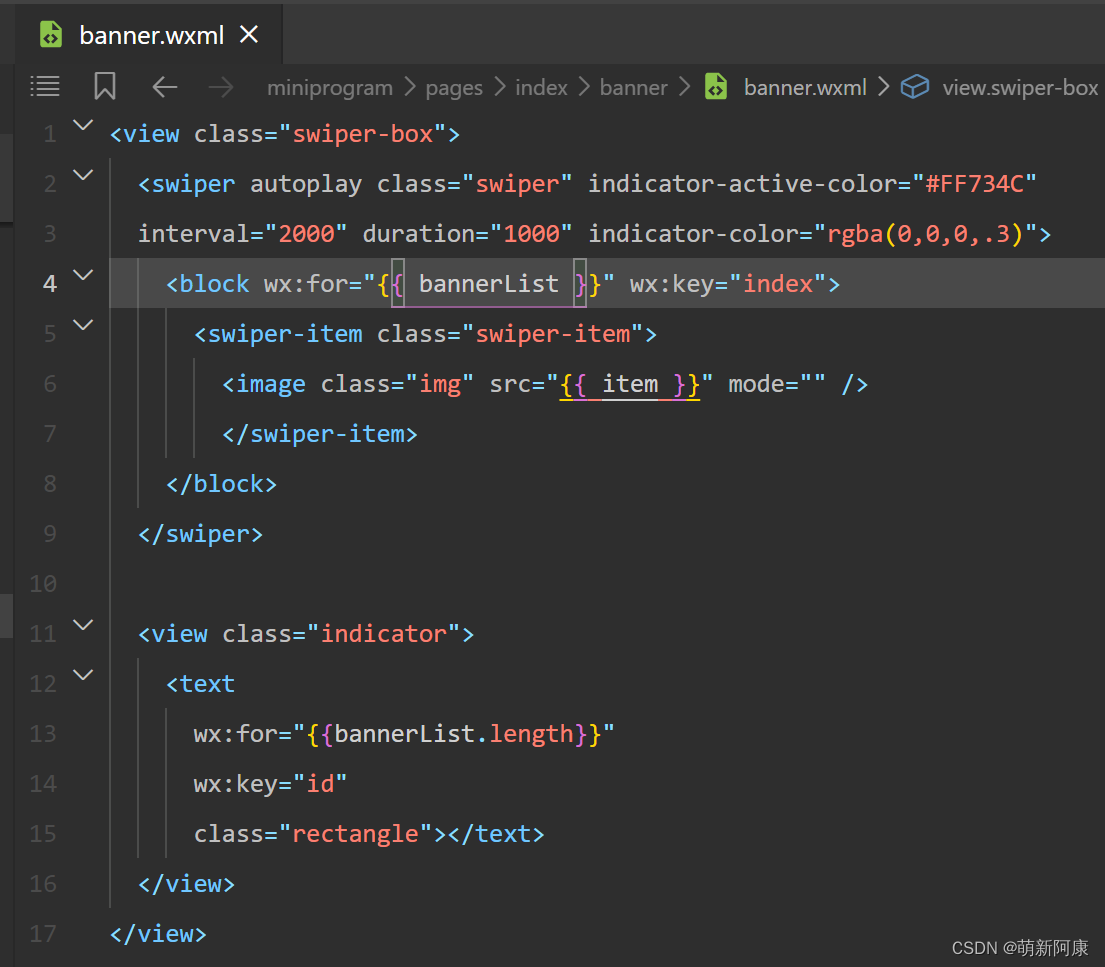Open miniprogram breadcrumb folder
Image resolution: width=1105 pixels, height=967 pixels.
point(330,87)
